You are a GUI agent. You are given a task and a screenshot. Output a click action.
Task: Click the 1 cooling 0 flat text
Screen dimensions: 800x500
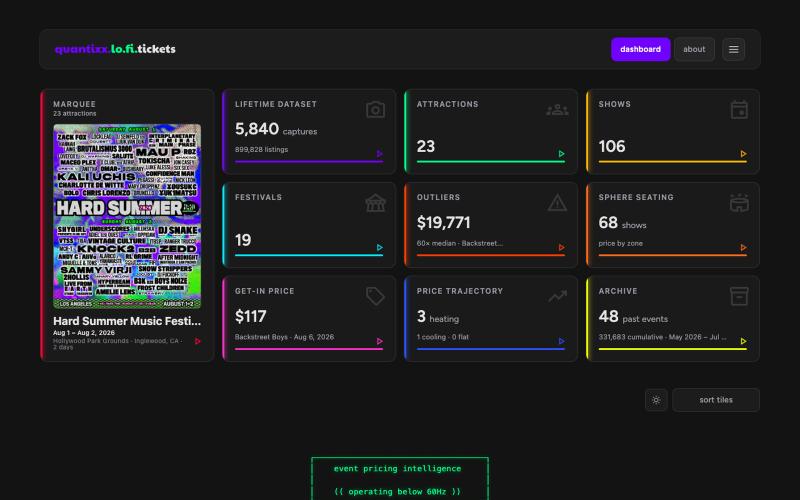(442, 337)
